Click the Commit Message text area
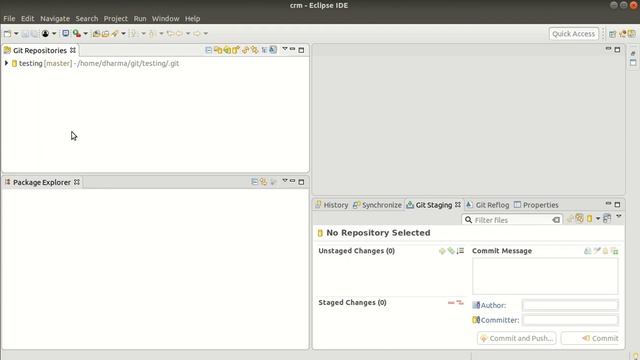 545,276
